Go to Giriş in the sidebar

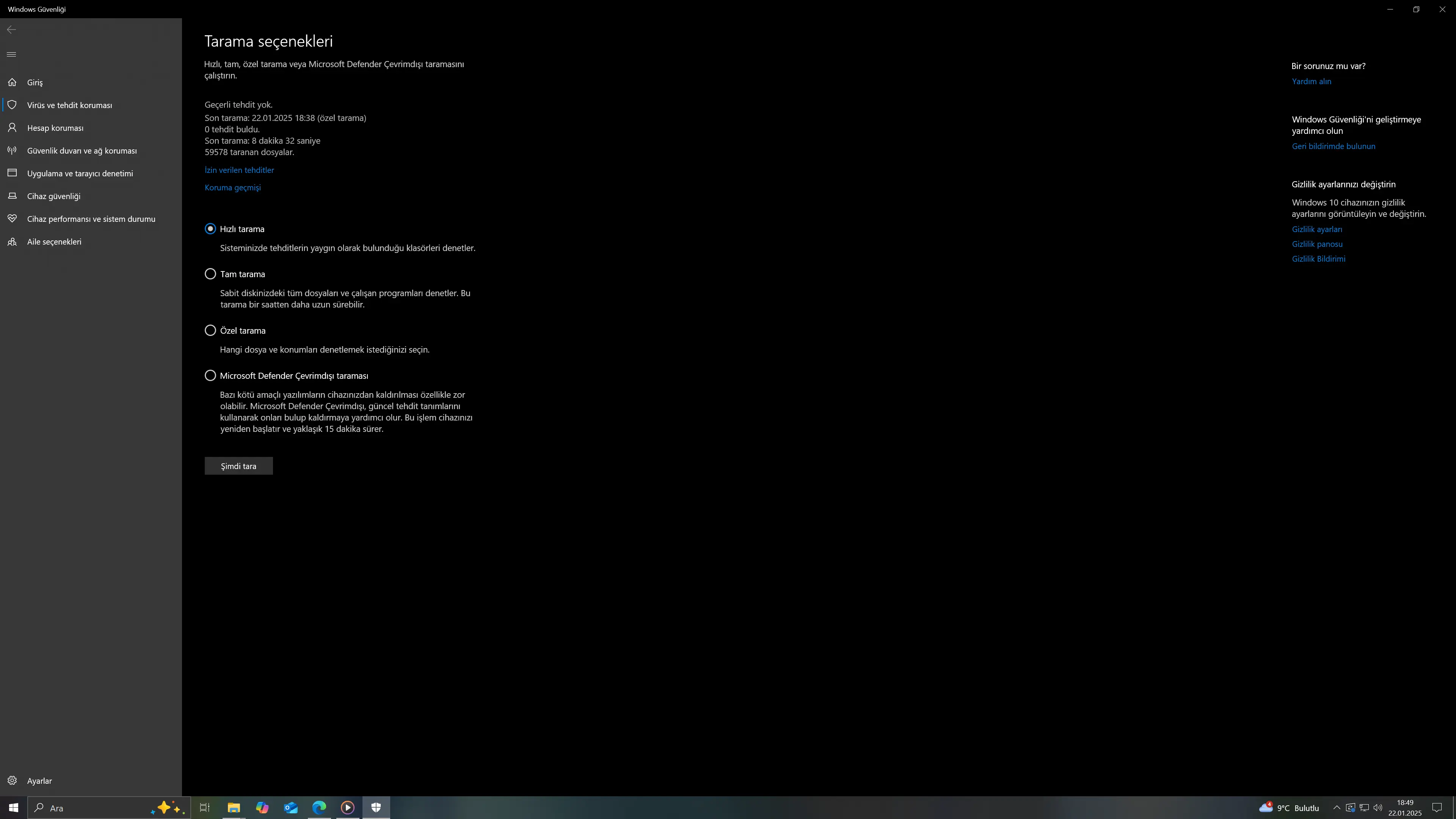point(91,83)
